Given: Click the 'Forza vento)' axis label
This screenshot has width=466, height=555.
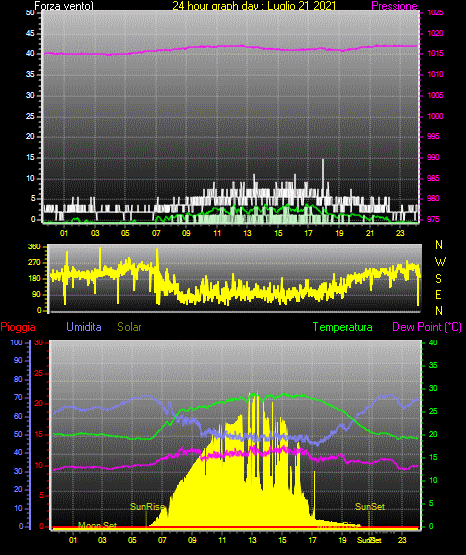Looking at the screenshot, I should pyautogui.click(x=64, y=6).
